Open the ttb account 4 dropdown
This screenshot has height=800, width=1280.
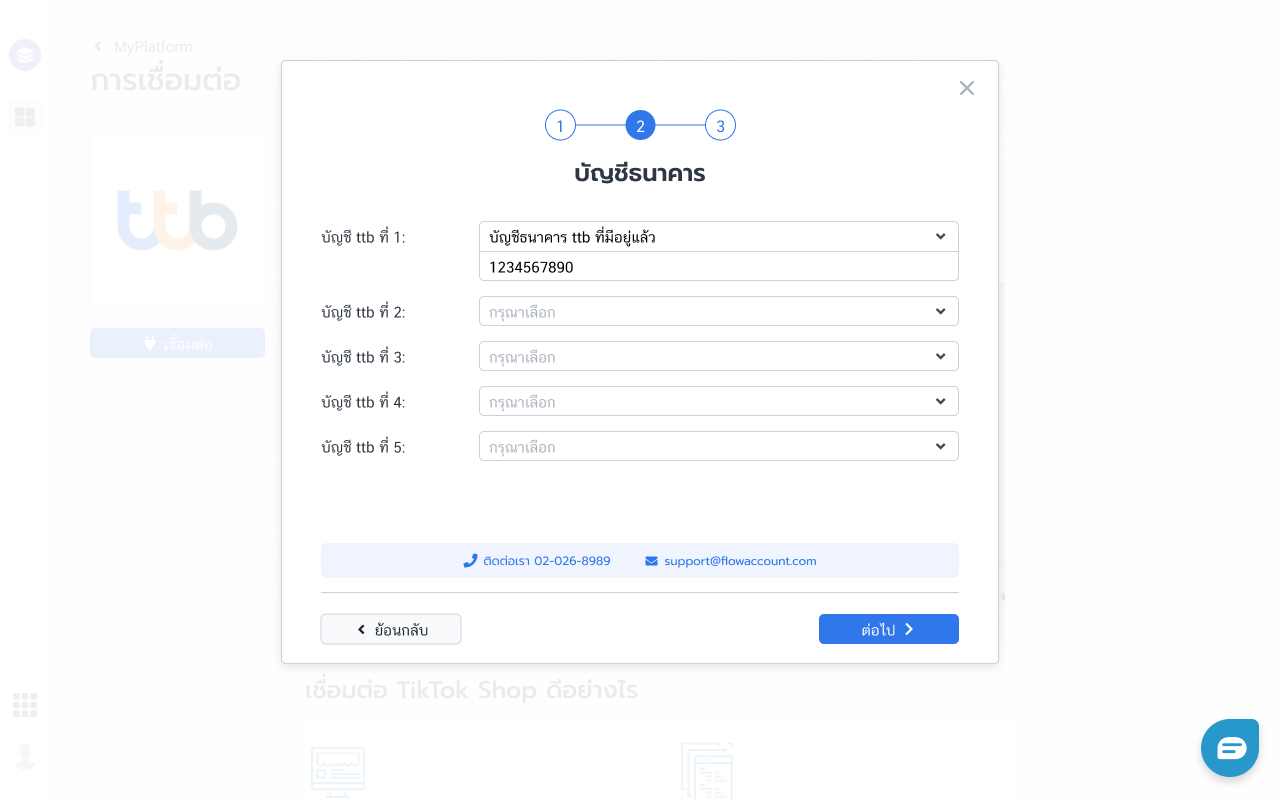tap(718, 402)
